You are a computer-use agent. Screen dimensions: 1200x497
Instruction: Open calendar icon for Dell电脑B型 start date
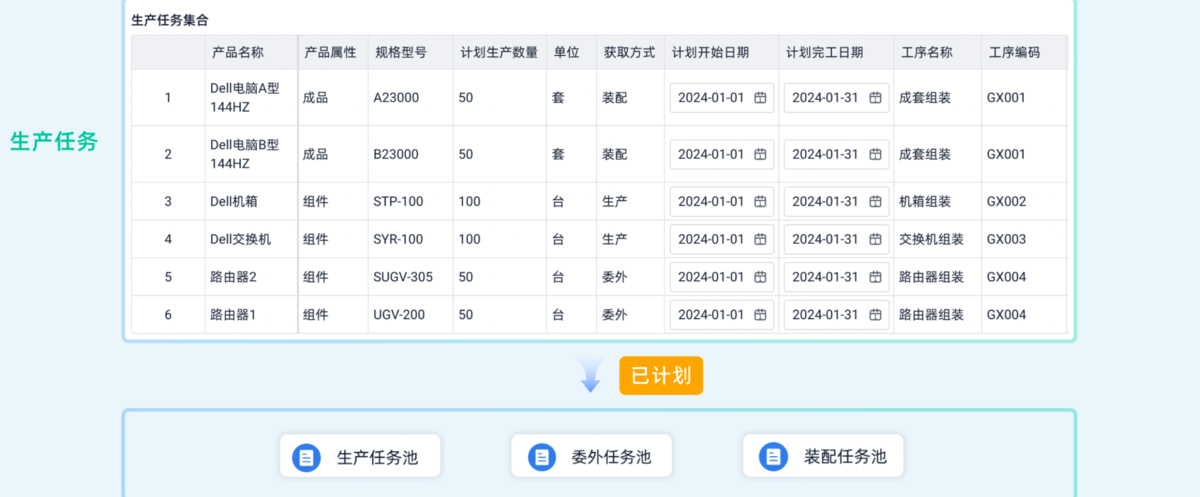click(760, 154)
